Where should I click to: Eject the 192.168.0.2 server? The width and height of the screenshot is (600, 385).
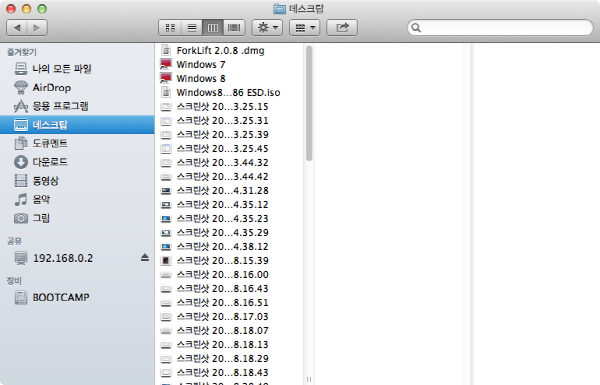[145, 258]
